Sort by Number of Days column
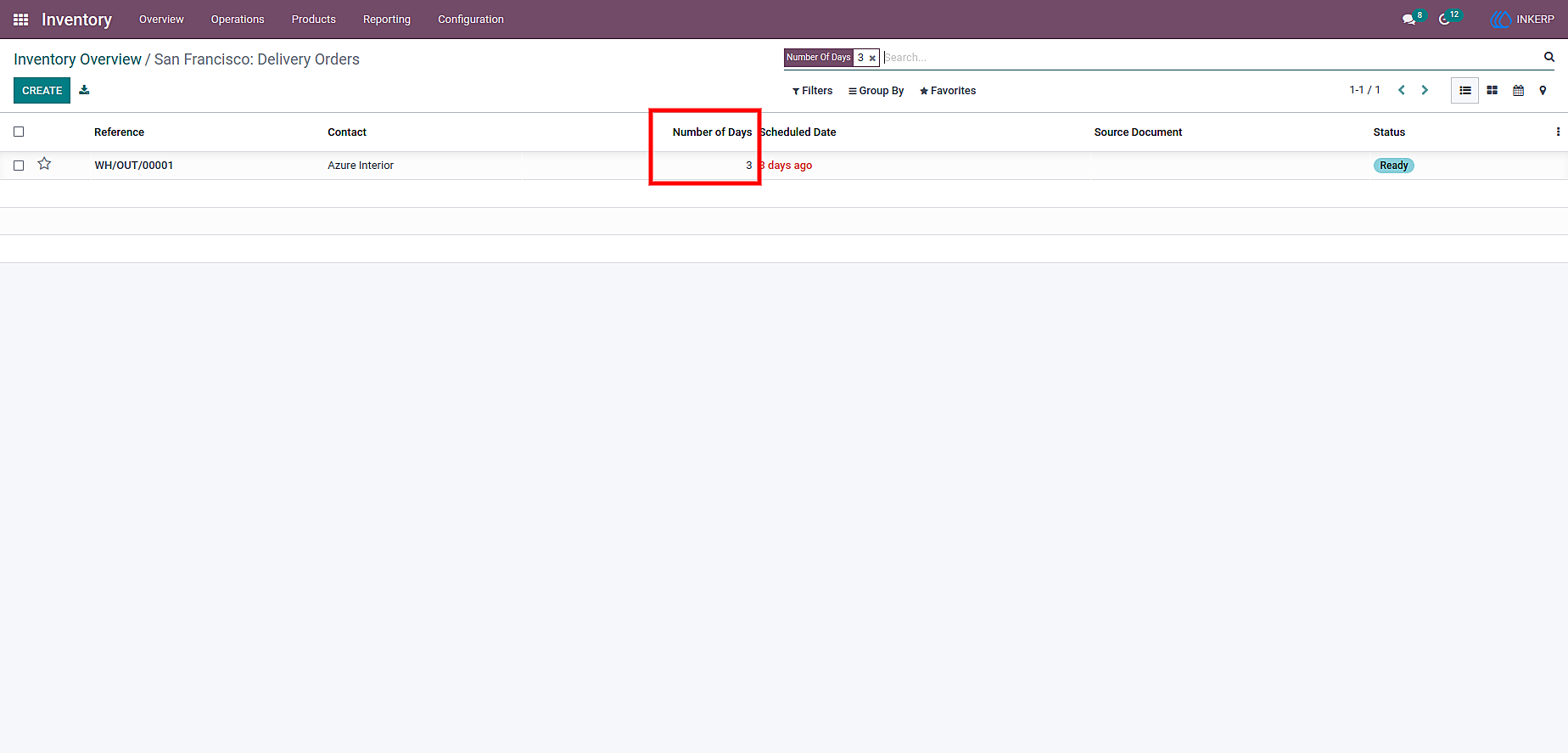 tap(712, 132)
